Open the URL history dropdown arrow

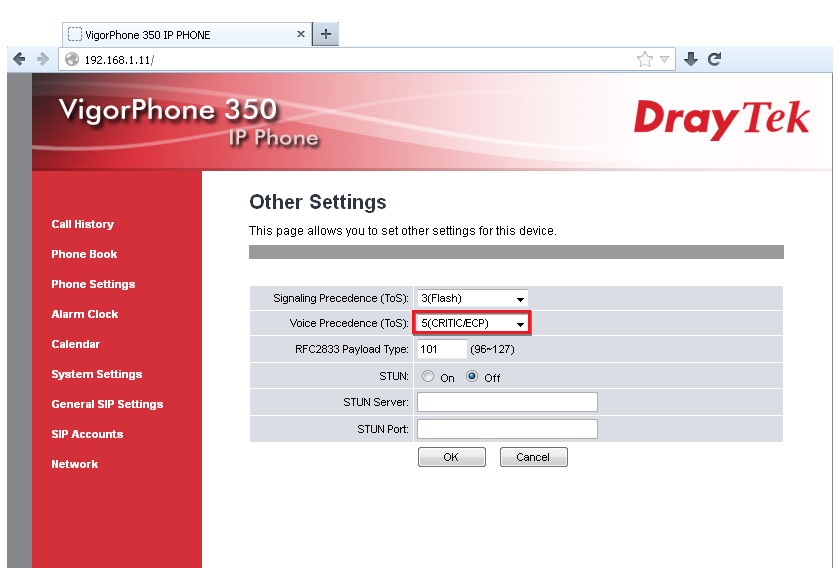664,59
